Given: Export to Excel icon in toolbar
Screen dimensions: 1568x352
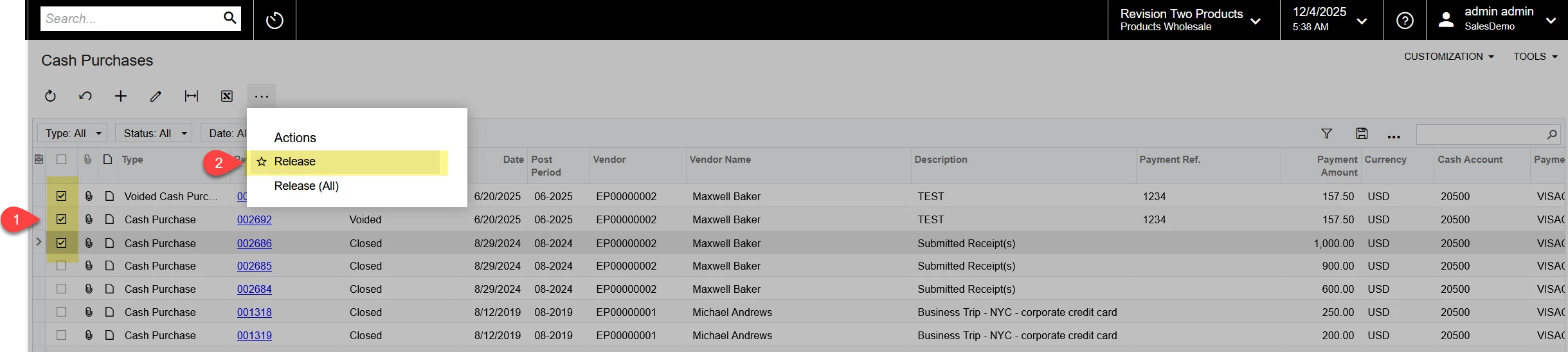Looking at the screenshot, I should [227, 96].
